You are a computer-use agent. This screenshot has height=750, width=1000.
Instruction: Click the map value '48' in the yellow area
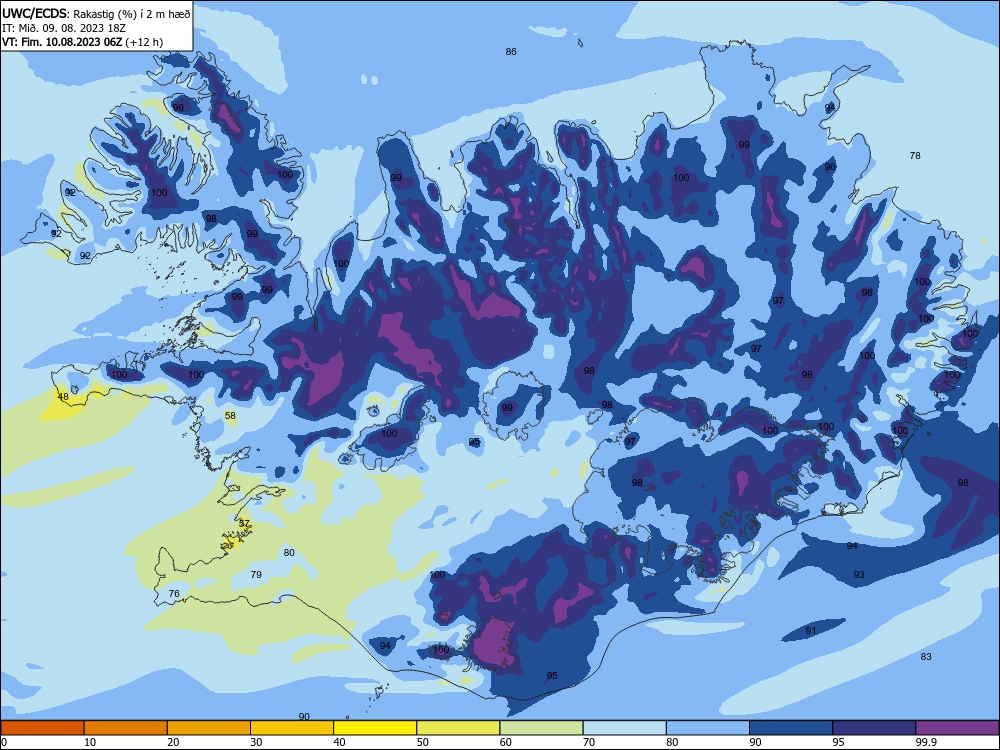pos(63,397)
